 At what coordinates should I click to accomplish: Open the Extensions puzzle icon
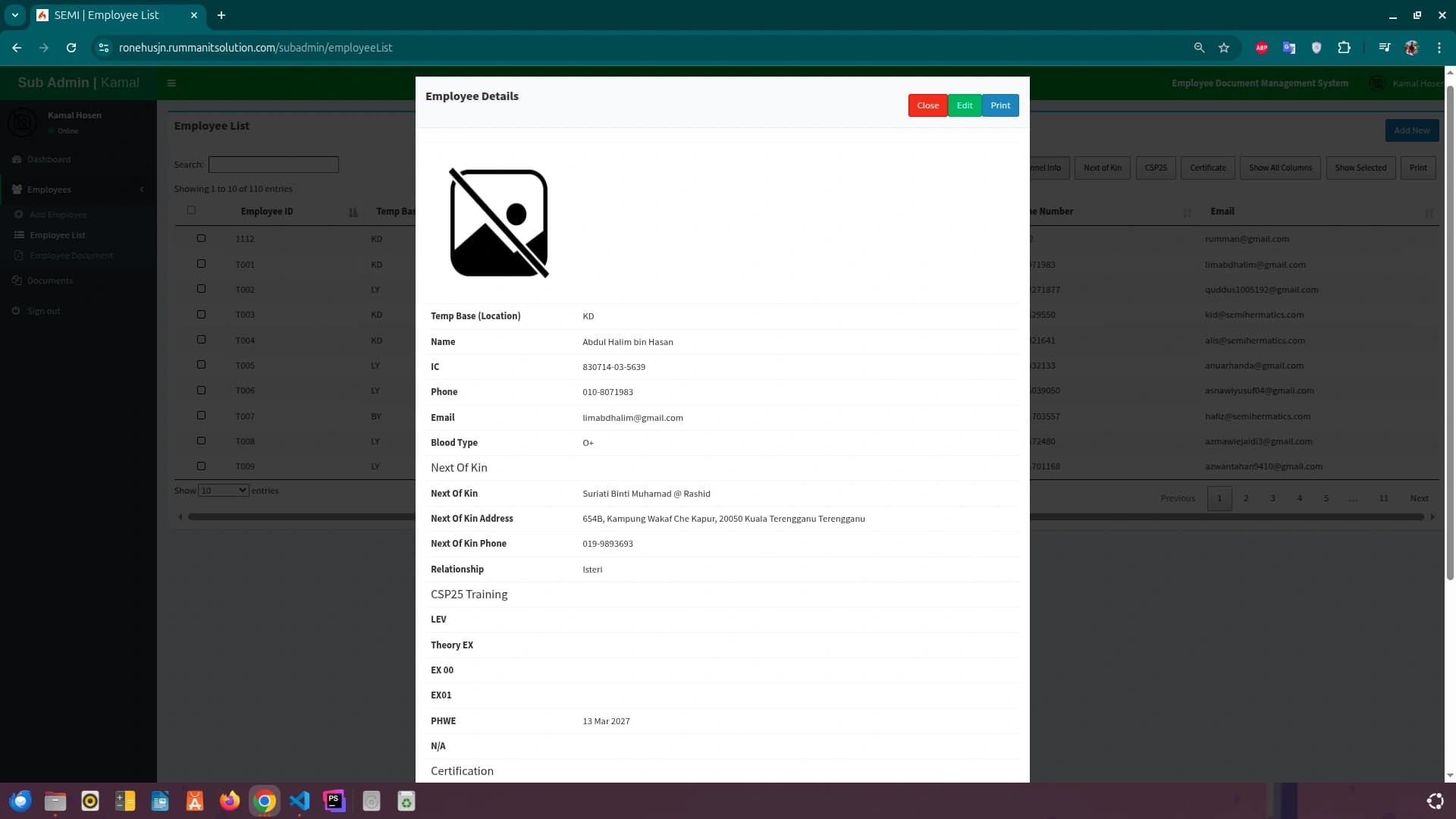(1344, 47)
